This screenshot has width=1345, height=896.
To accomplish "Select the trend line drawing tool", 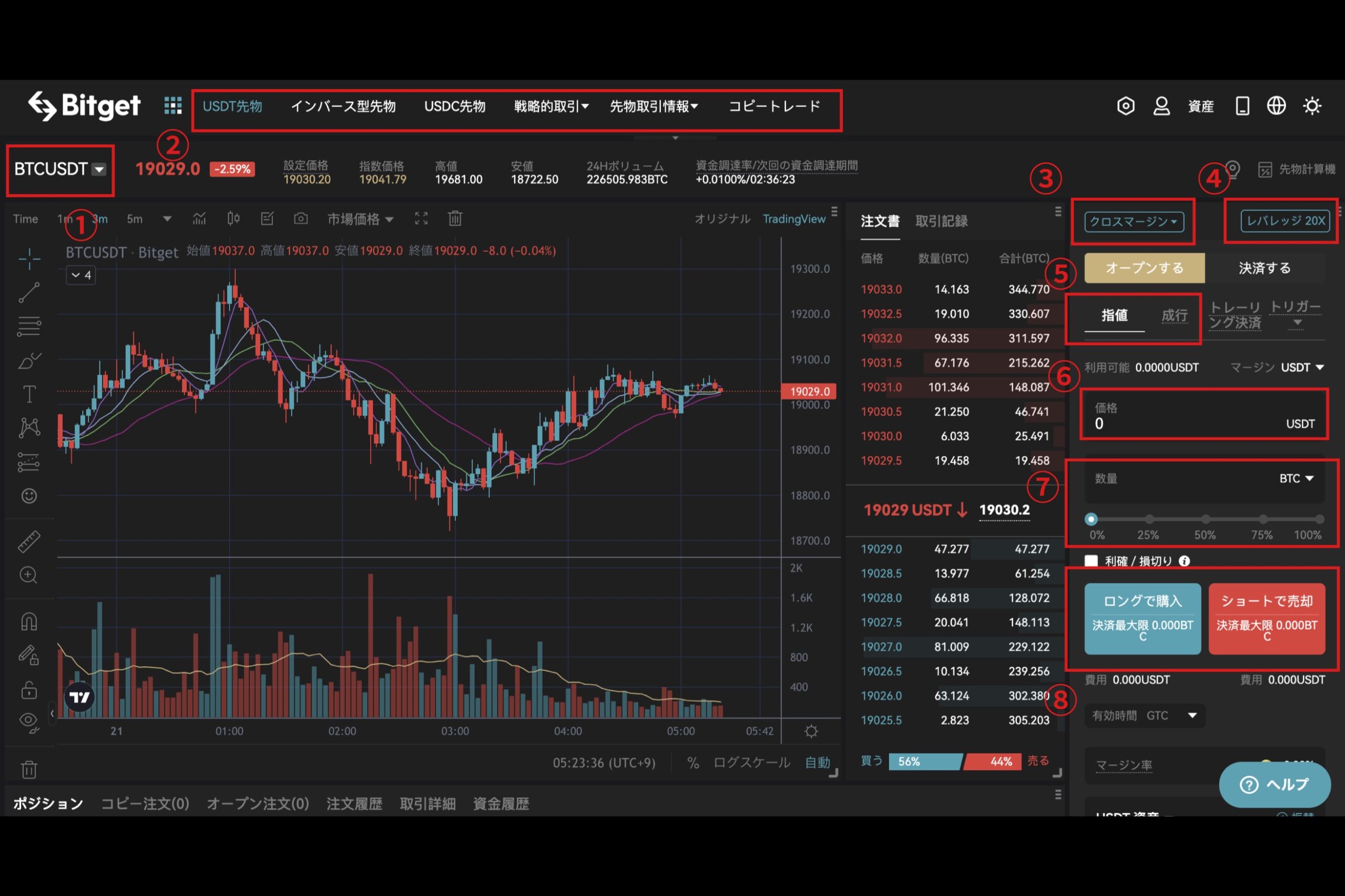I will [29, 293].
